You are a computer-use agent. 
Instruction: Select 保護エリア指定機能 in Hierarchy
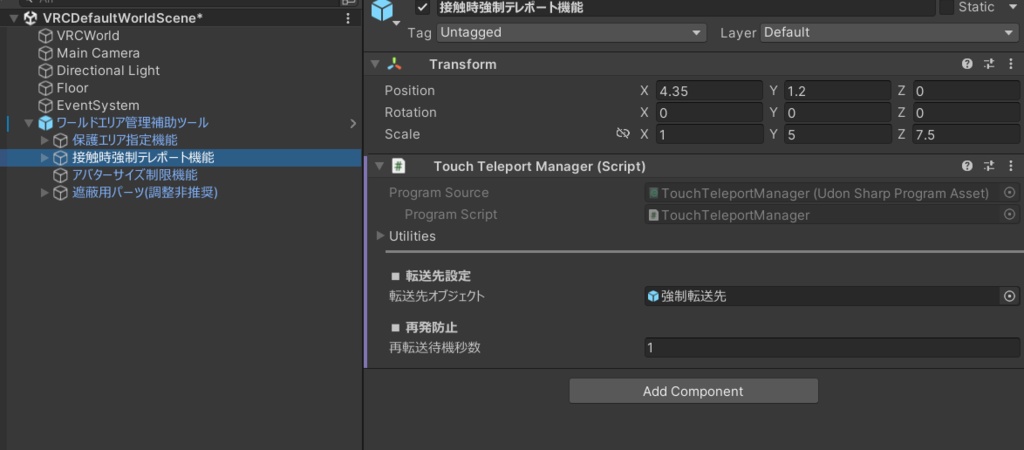125,140
